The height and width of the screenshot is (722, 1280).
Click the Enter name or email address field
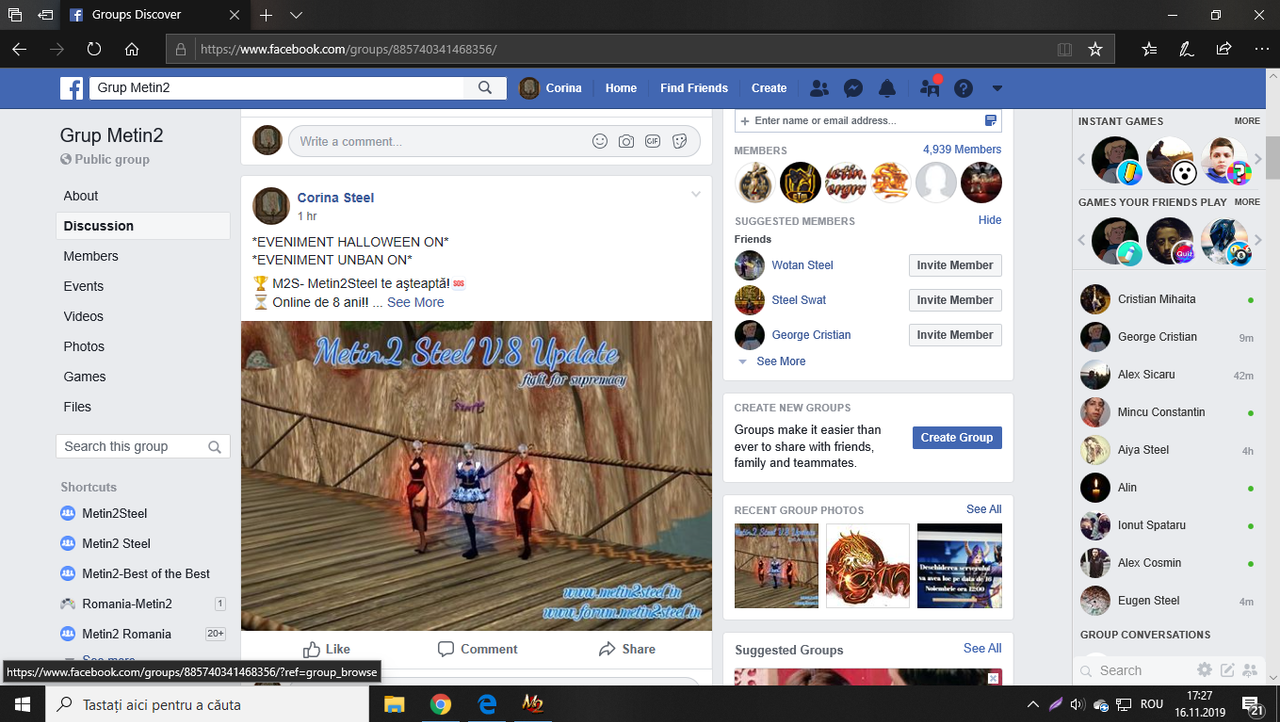(x=867, y=120)
